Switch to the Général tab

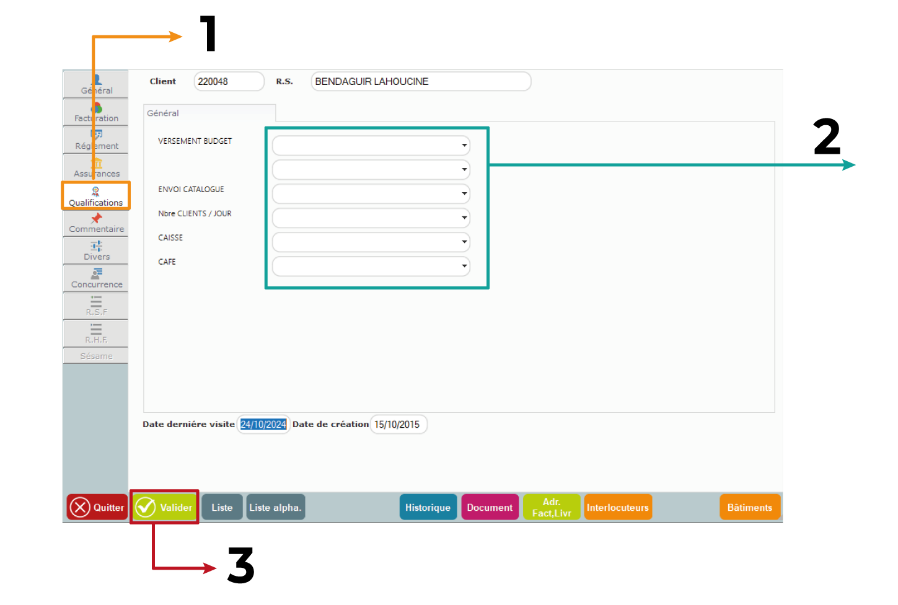click(209, 113)
